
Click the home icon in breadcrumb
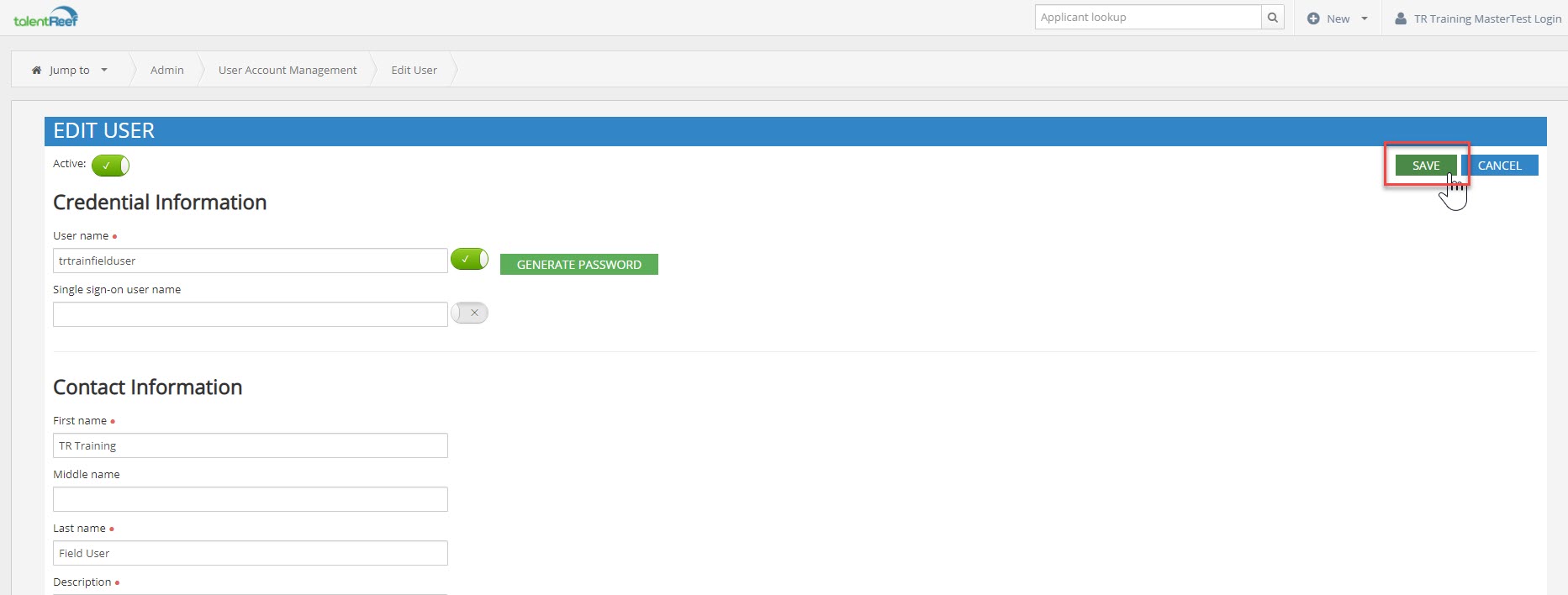point(36,71)
